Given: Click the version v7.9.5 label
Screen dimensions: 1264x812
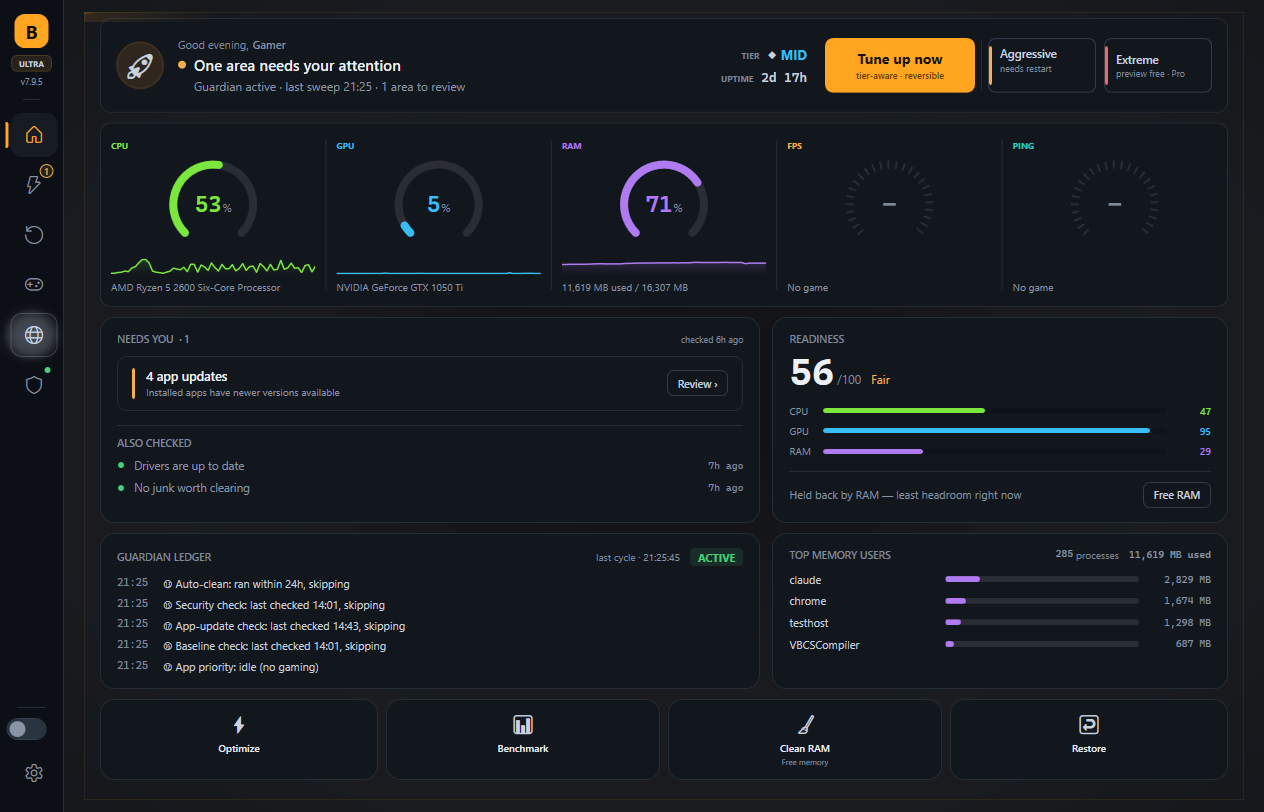Looking at the screenshot, I should pyautogui.click(x=32, y=82).
